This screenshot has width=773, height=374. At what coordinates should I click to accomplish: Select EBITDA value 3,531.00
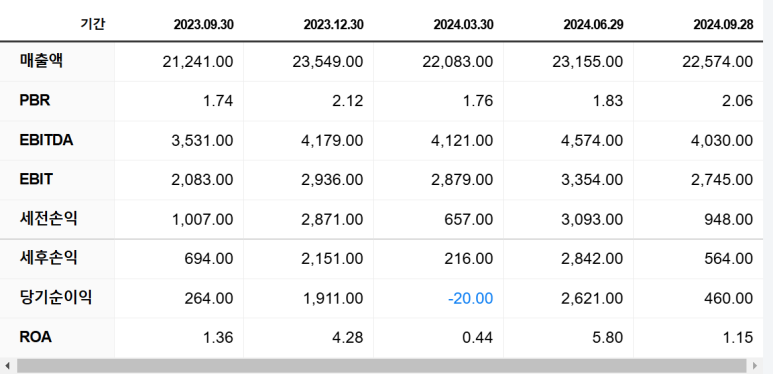[x=202, y=140]
